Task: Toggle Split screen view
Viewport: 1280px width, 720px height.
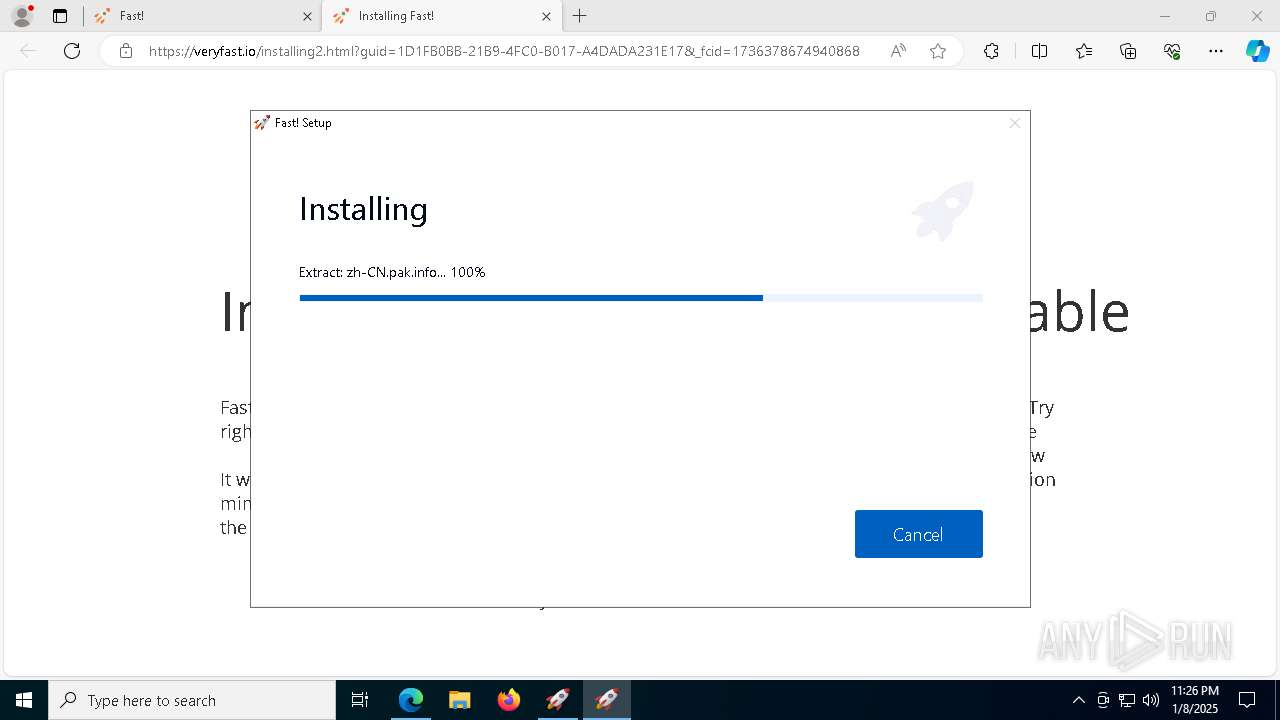Action: (1039, 51)
